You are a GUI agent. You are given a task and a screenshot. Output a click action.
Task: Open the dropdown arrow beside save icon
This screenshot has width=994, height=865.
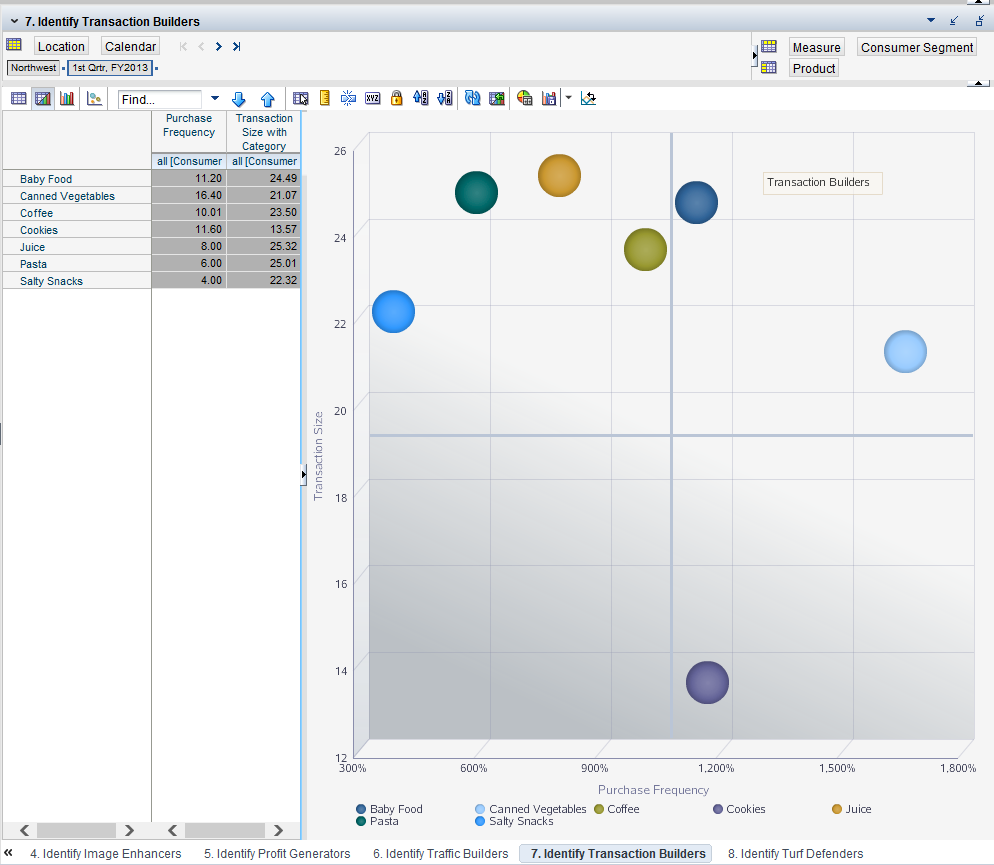(x=568, y=98)
